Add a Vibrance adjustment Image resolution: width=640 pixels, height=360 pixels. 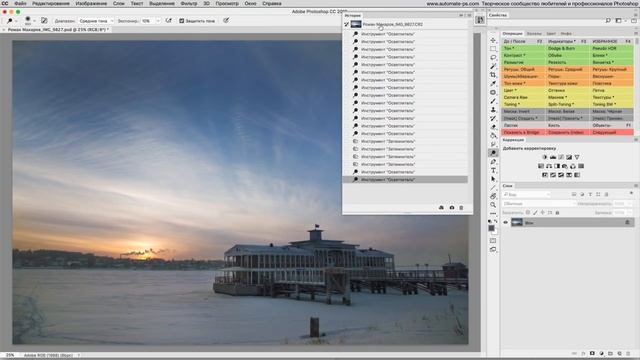point(577,157)
